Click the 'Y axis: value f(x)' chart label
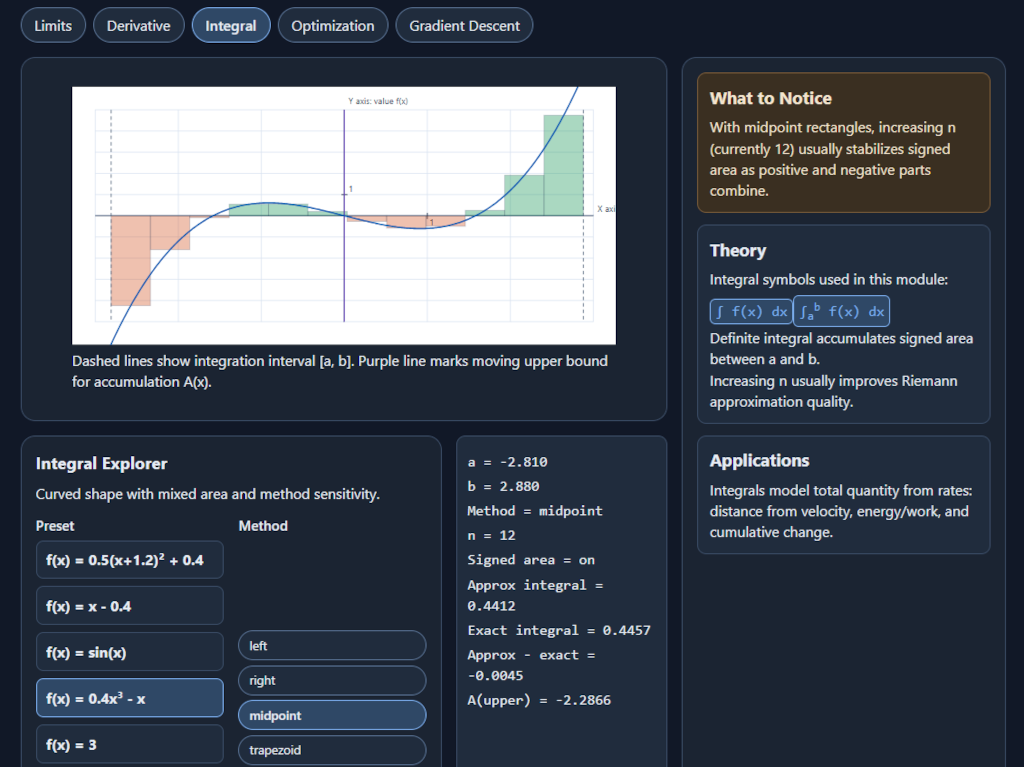The image size is (1024, 767). [x=378, y=101]
